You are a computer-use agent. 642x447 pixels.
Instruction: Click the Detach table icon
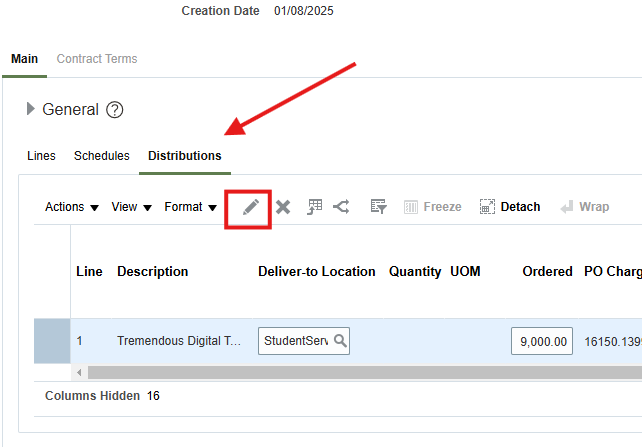coord(510,207)
